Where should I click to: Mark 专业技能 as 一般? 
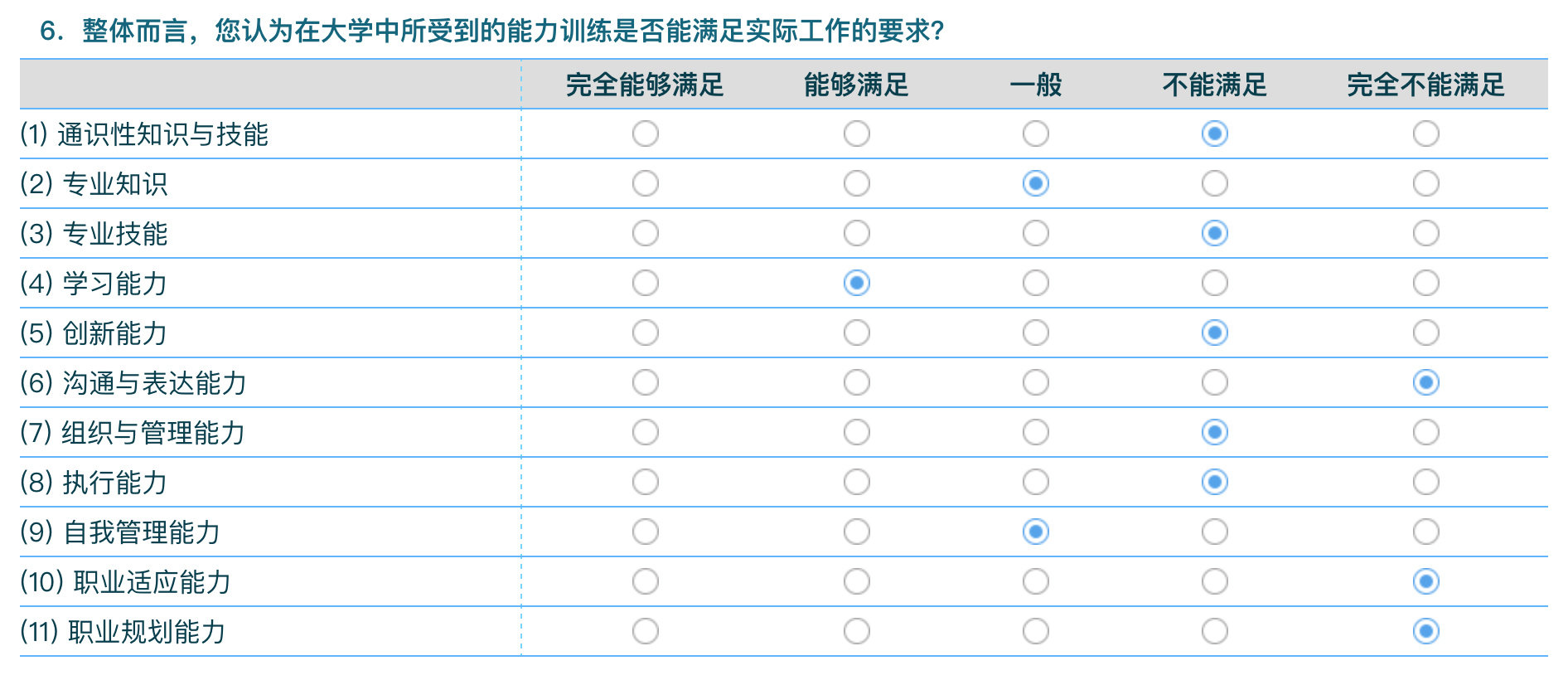(x=1035, y=233)
